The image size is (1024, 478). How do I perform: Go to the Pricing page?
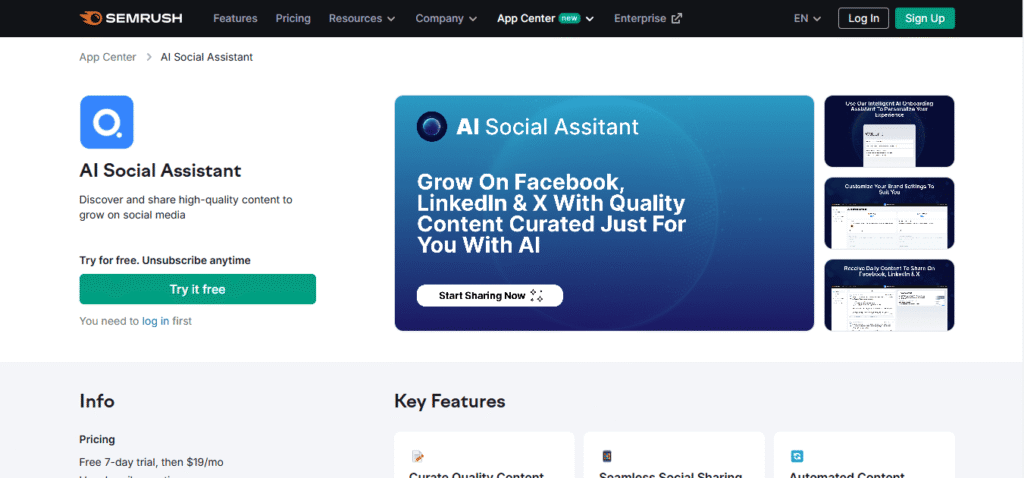292,18
